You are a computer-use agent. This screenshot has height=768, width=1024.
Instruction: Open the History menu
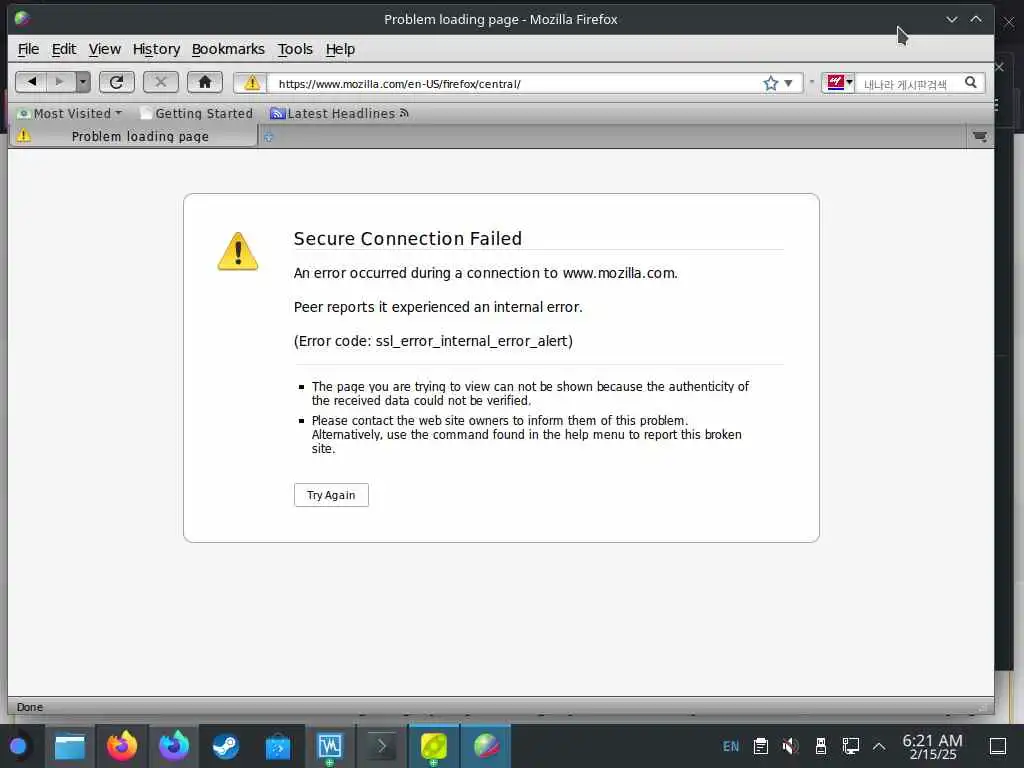pyautogui.click(x=156, y=49)
